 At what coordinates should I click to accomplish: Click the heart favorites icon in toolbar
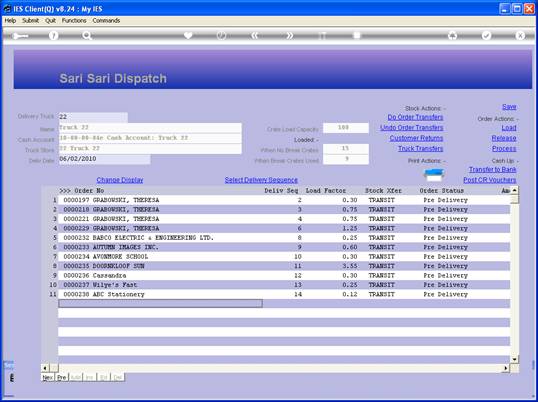point(188,35)
